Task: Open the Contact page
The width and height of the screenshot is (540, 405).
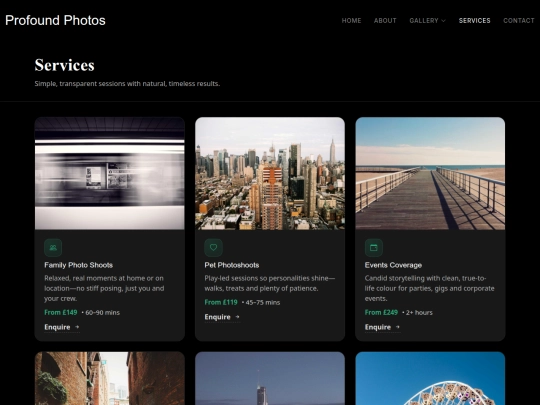Action: coord(519,21)
